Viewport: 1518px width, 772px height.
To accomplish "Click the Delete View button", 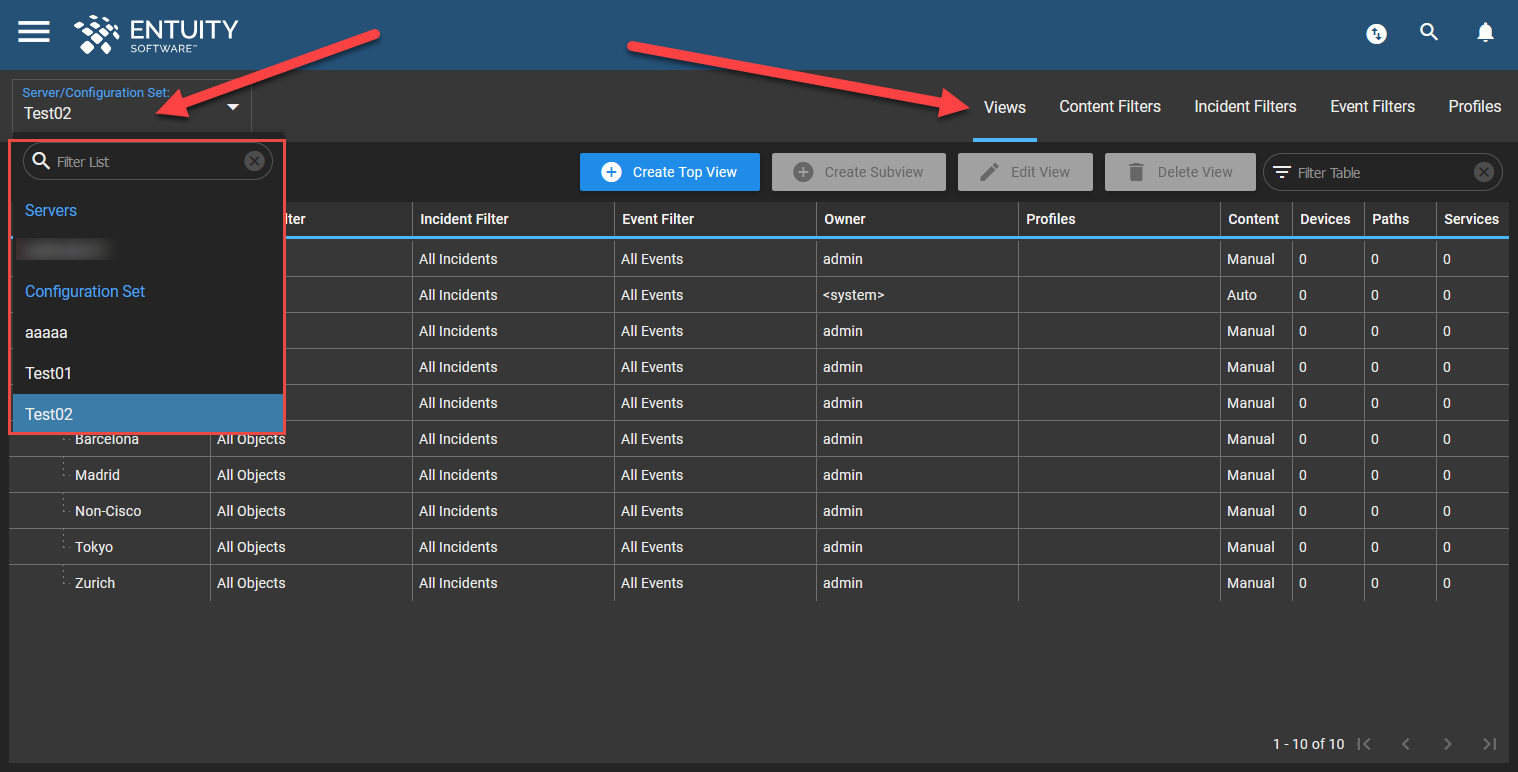I will (1180, 172).
